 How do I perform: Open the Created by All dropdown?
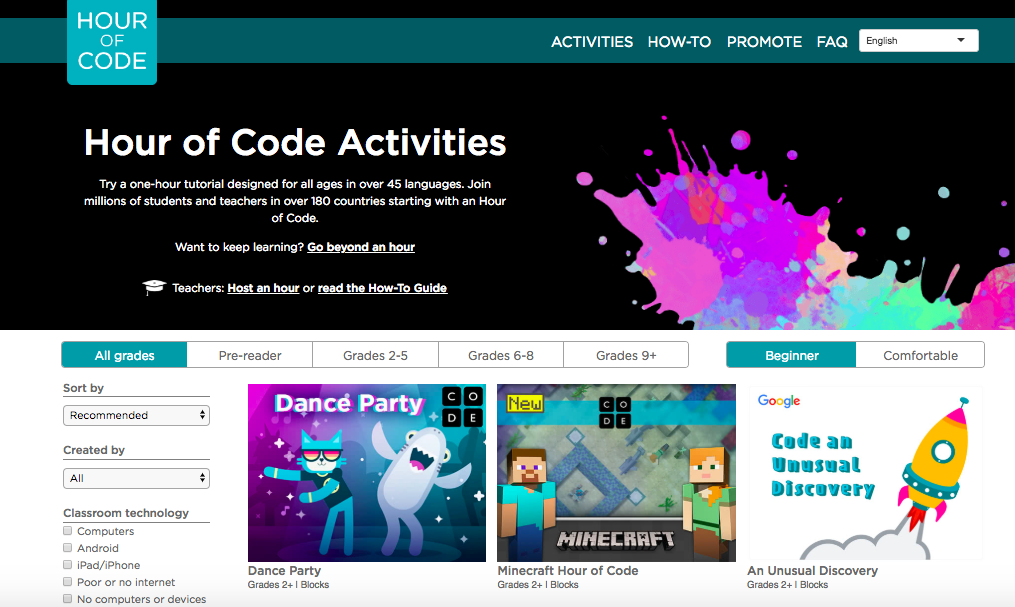tap(136, 478)
